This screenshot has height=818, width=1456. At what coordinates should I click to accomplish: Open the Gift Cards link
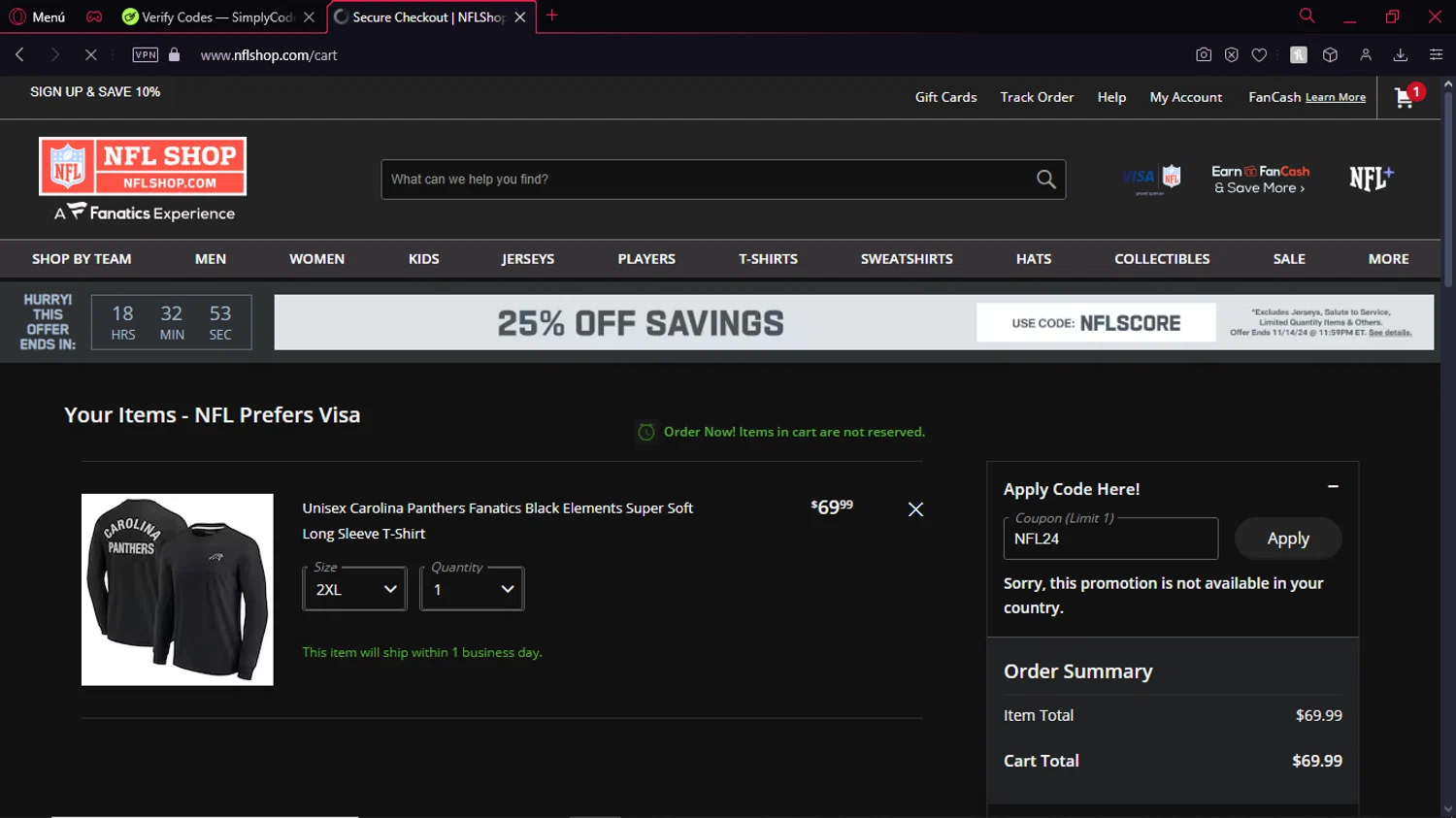click(x=945, y=97)
